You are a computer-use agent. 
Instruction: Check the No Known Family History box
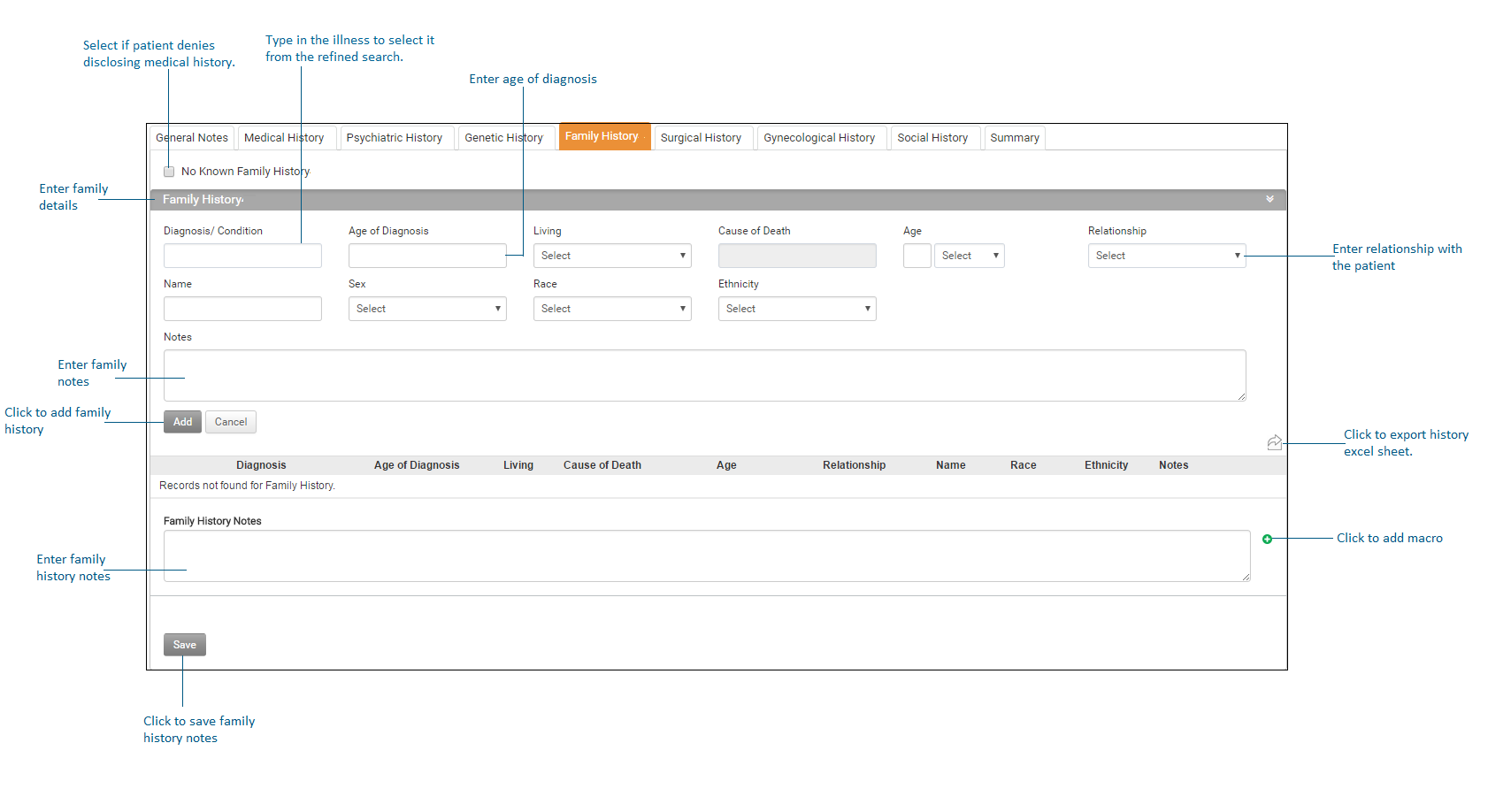pos(169,172)
